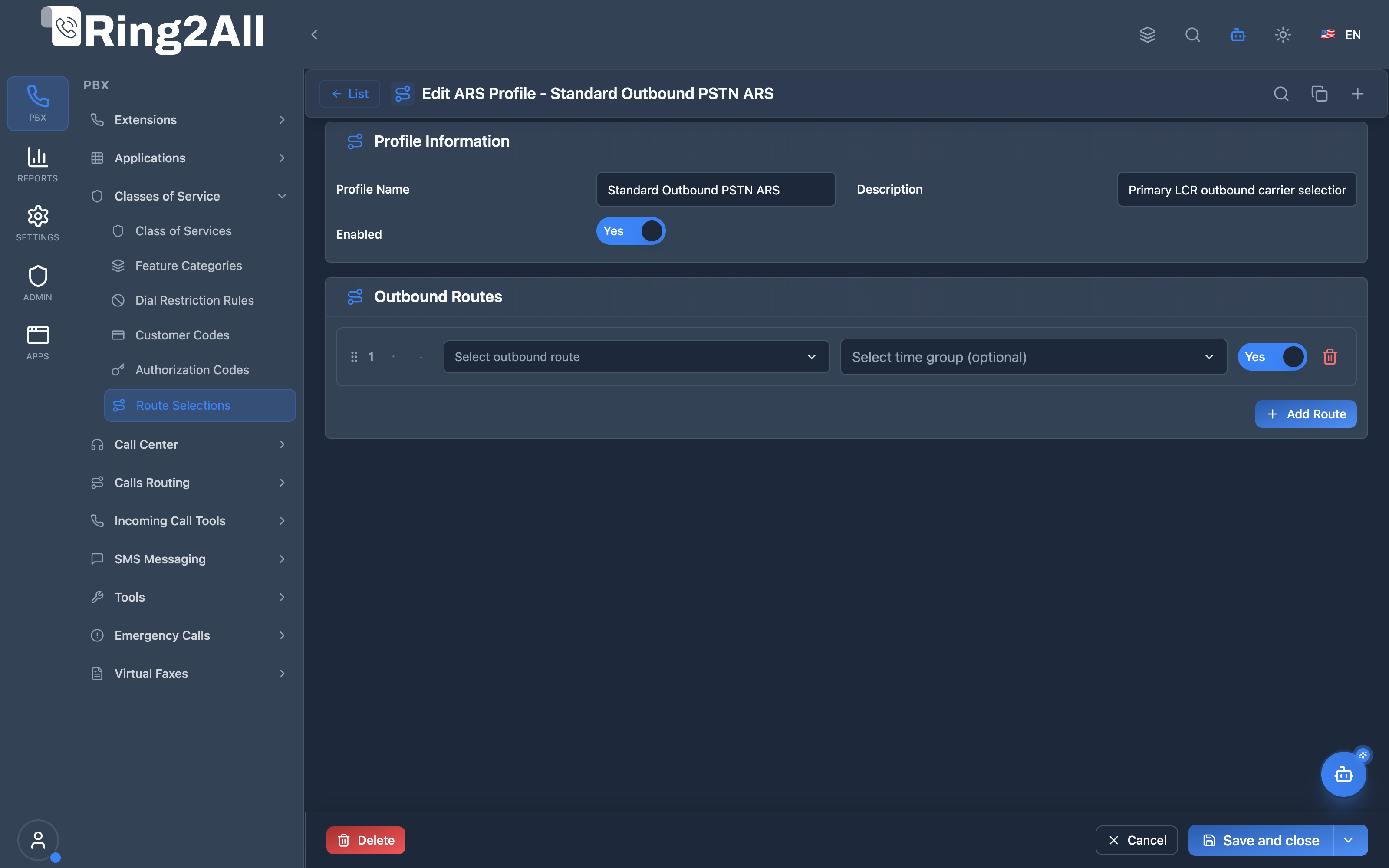This screenshot has height=868, width=1389.
Task: Open Select outbound route dropdown
Action: coord(636,356)
